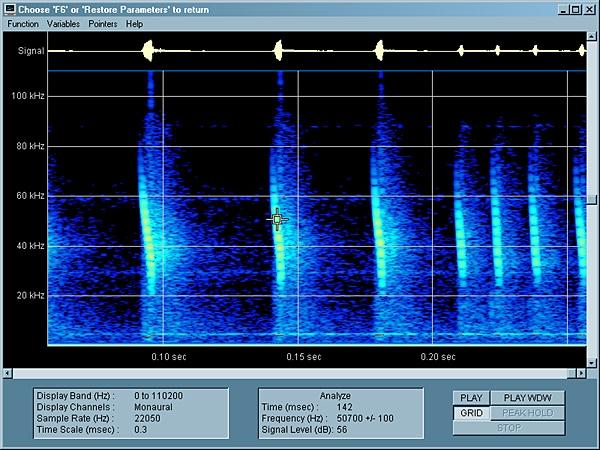Click the vertical scrollbar down arrow
The image size is (600, 450).
click(593, 363)
